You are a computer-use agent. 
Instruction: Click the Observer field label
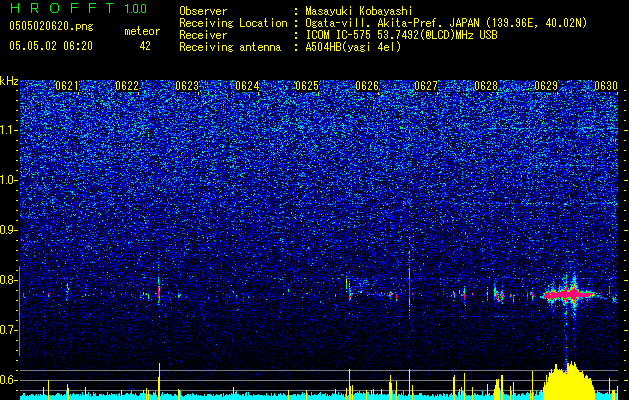(x=203, y=11)
